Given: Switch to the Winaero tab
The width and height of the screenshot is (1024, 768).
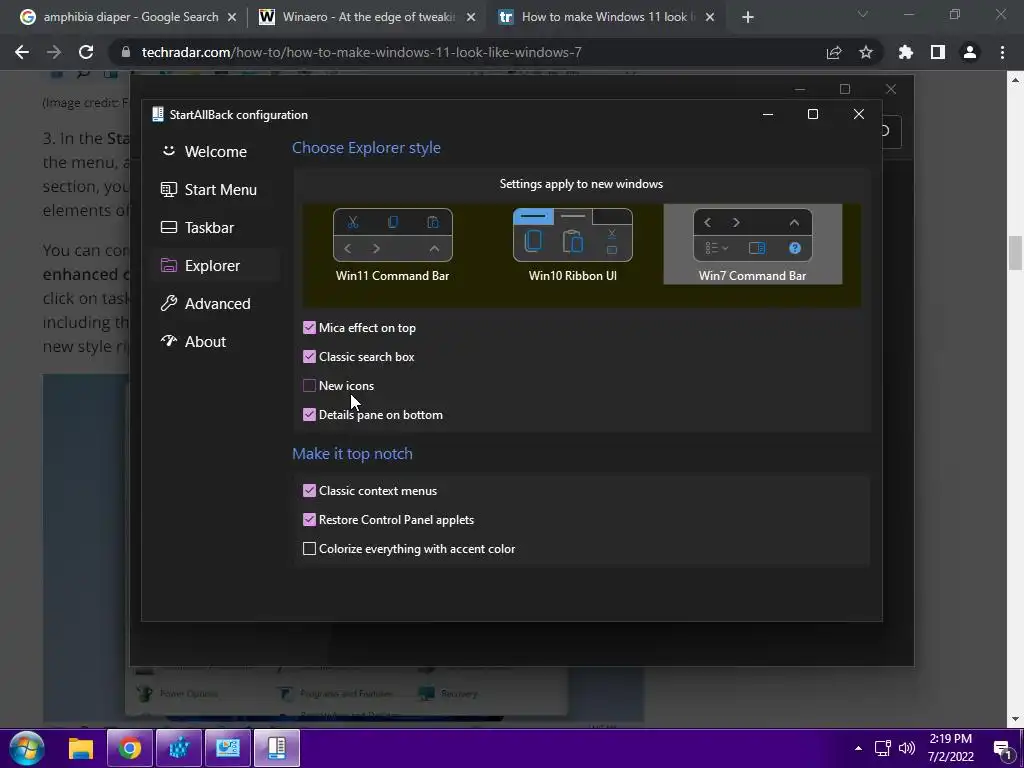Looking at the screenshot, I should (x=367, y=17).
